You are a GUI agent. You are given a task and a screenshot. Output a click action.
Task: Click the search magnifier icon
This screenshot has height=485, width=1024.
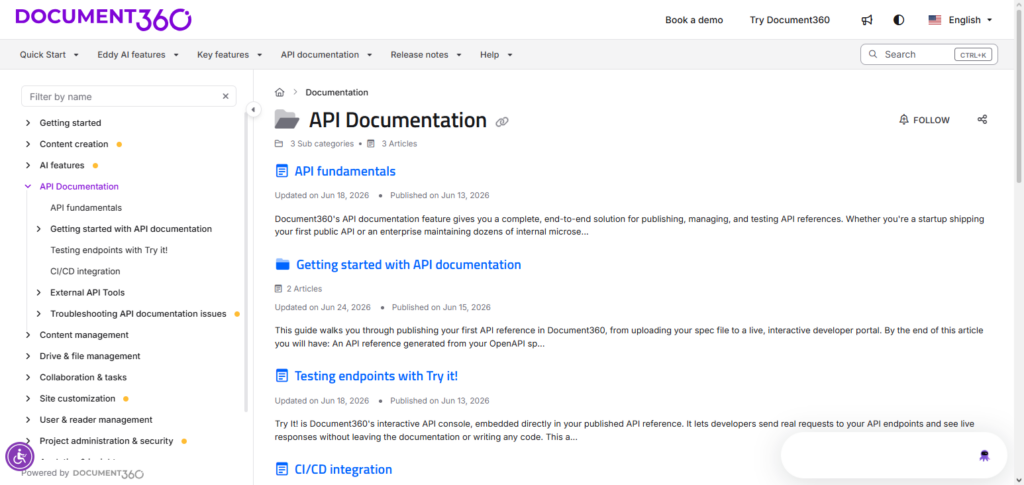[873, 55]
